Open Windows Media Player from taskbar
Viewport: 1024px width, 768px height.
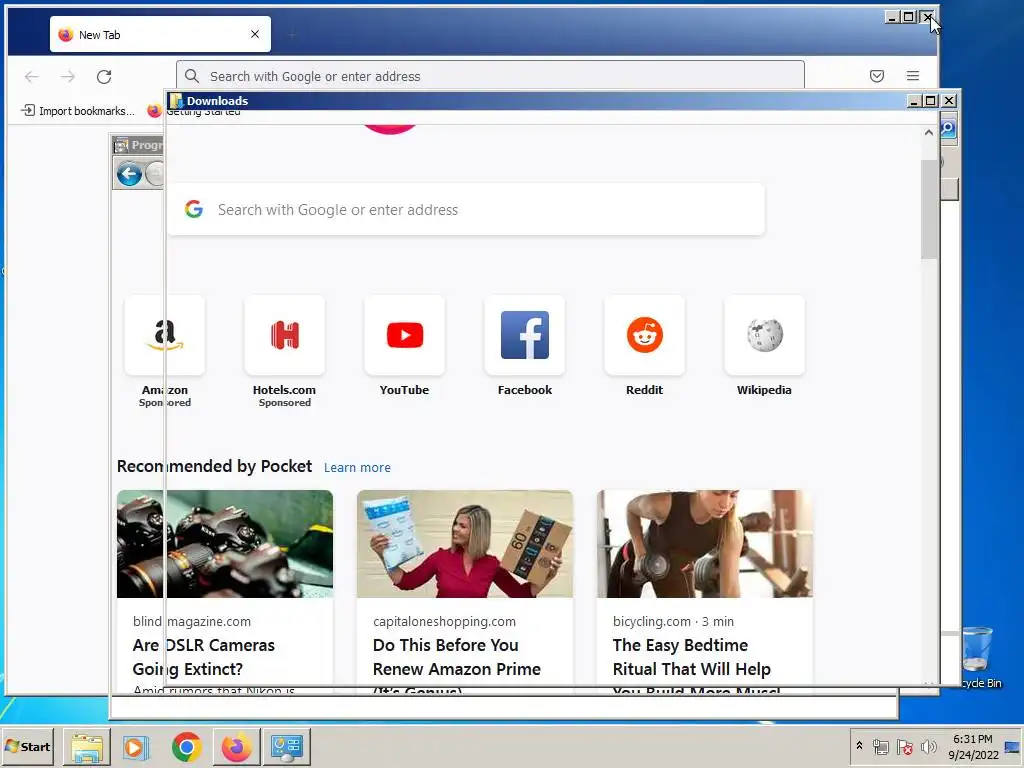click(136, 747)
